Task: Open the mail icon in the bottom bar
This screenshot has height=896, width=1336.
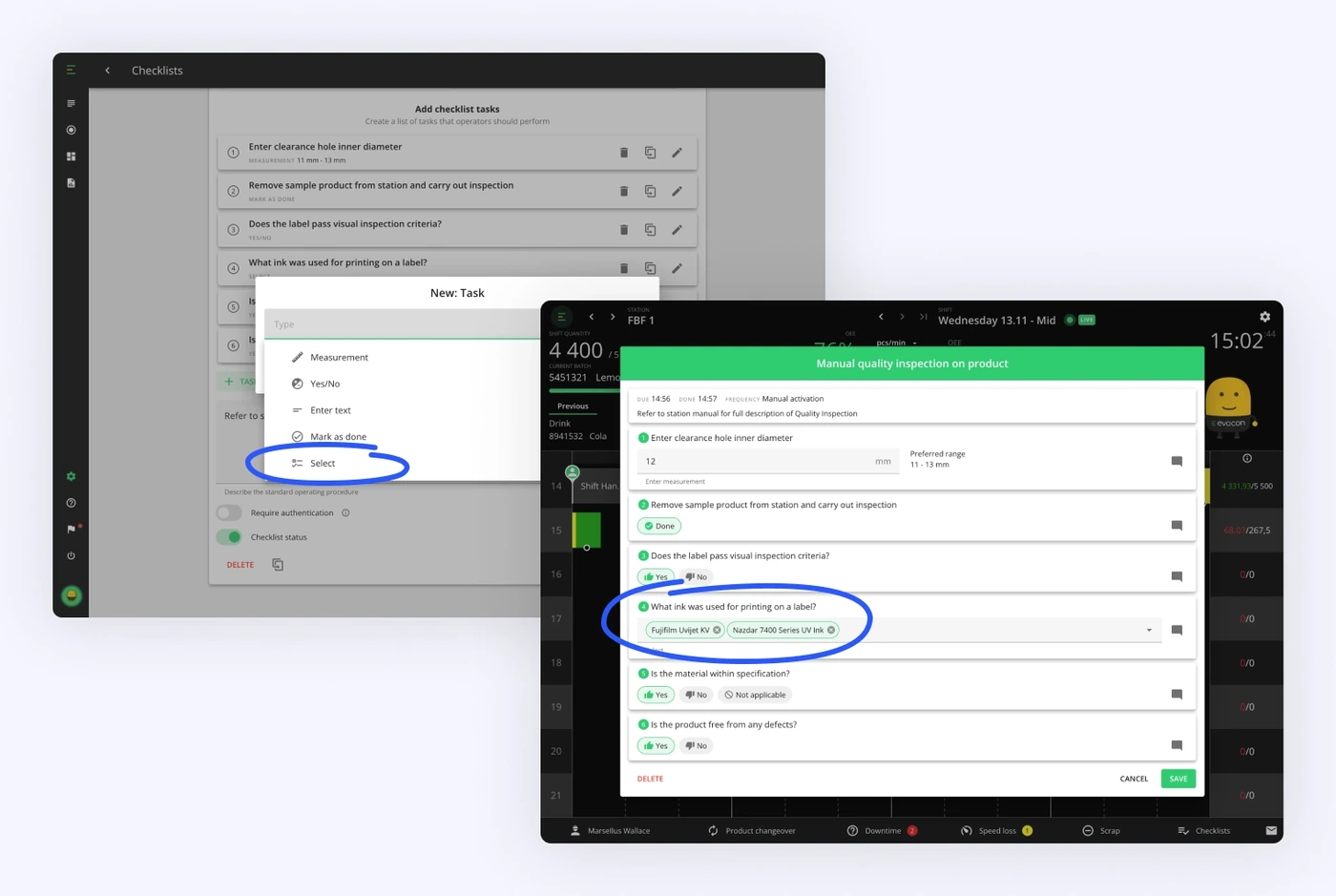Action: click(x=1271, y=831)
